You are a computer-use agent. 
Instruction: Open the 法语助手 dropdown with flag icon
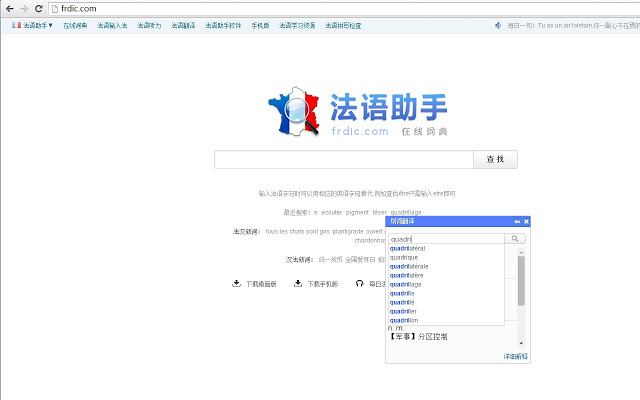(x=32, y=25)
